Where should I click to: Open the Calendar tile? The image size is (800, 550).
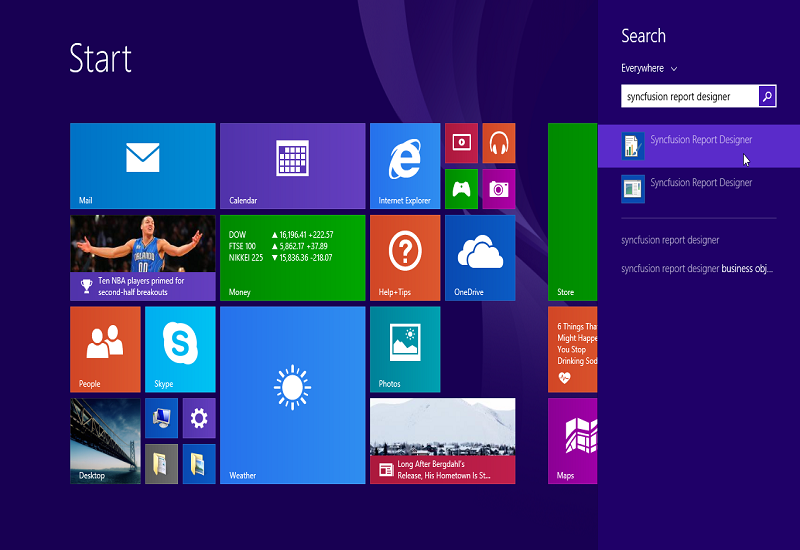292,166
